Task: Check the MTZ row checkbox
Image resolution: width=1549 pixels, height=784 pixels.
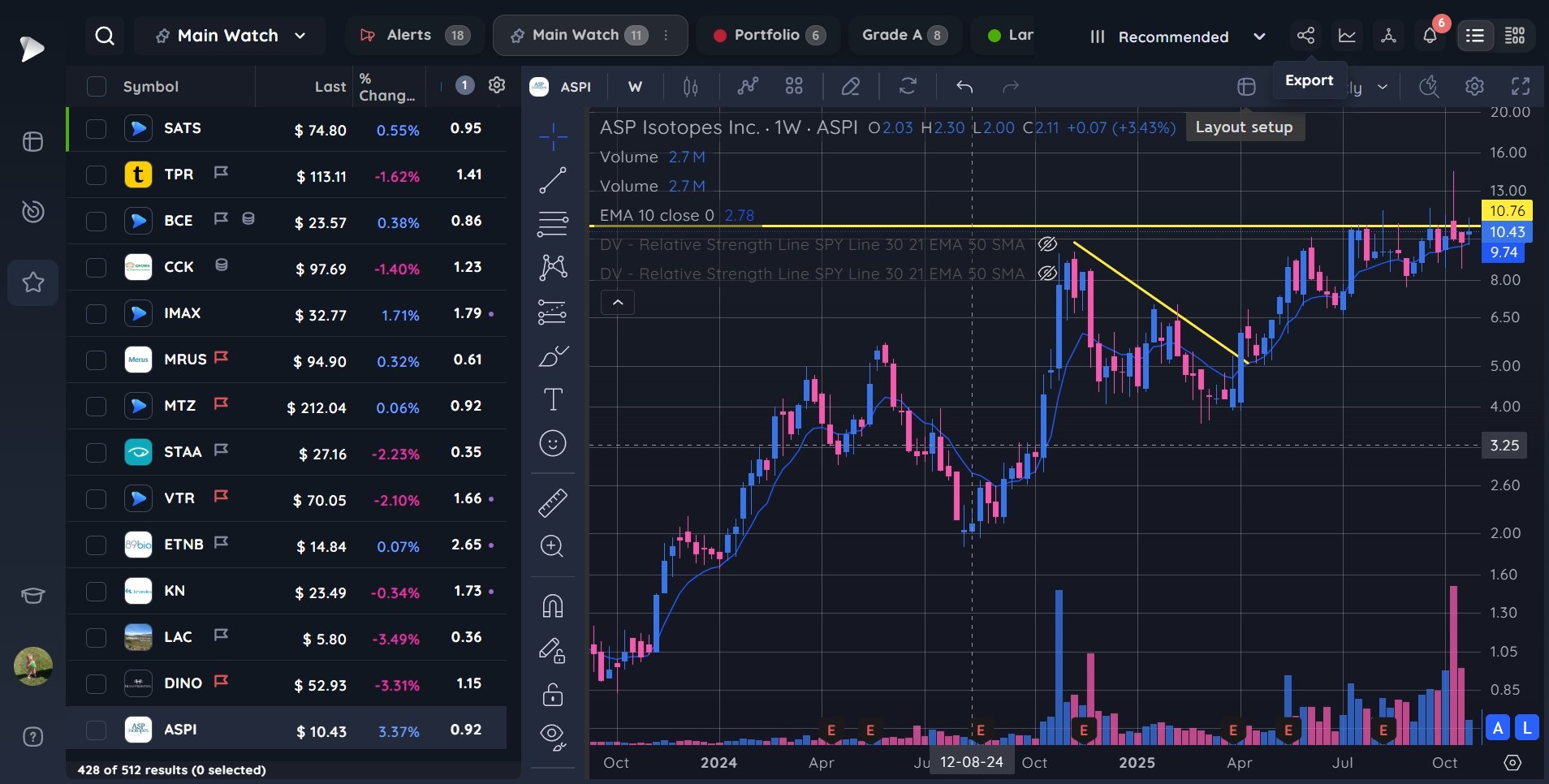Action: pos(97,407)
